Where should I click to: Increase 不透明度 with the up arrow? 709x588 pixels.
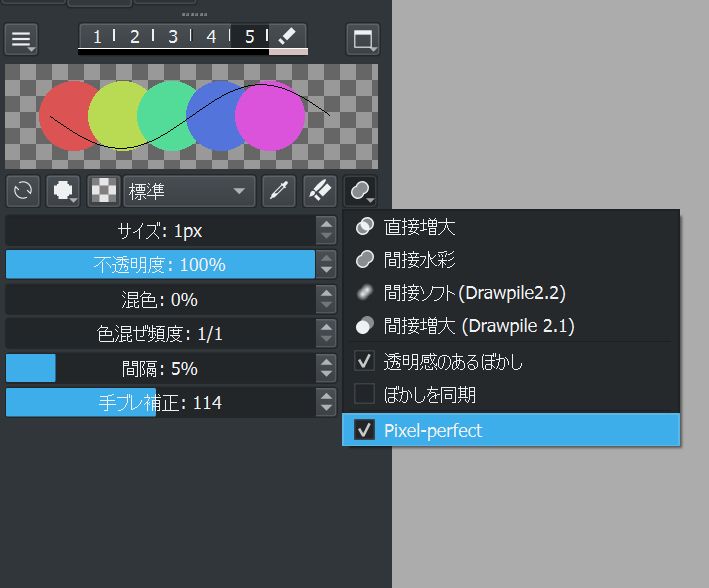326,258
